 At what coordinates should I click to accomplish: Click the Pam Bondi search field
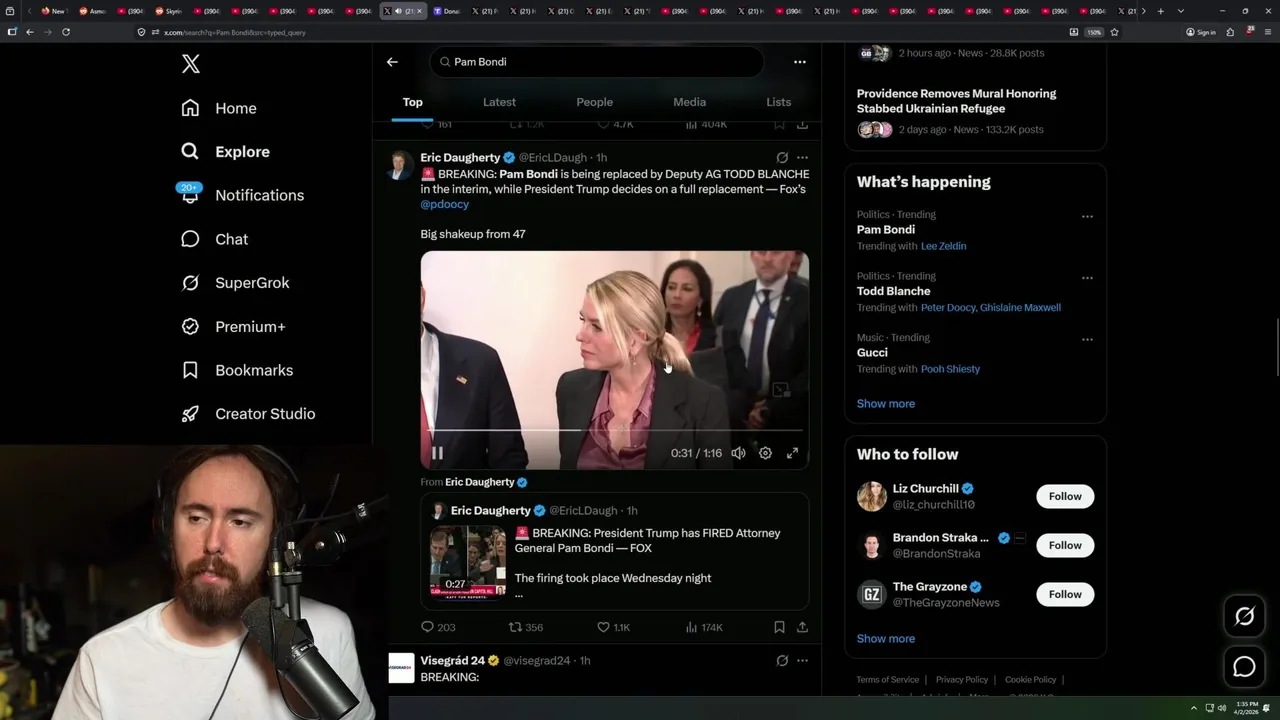tap(597, 62)
